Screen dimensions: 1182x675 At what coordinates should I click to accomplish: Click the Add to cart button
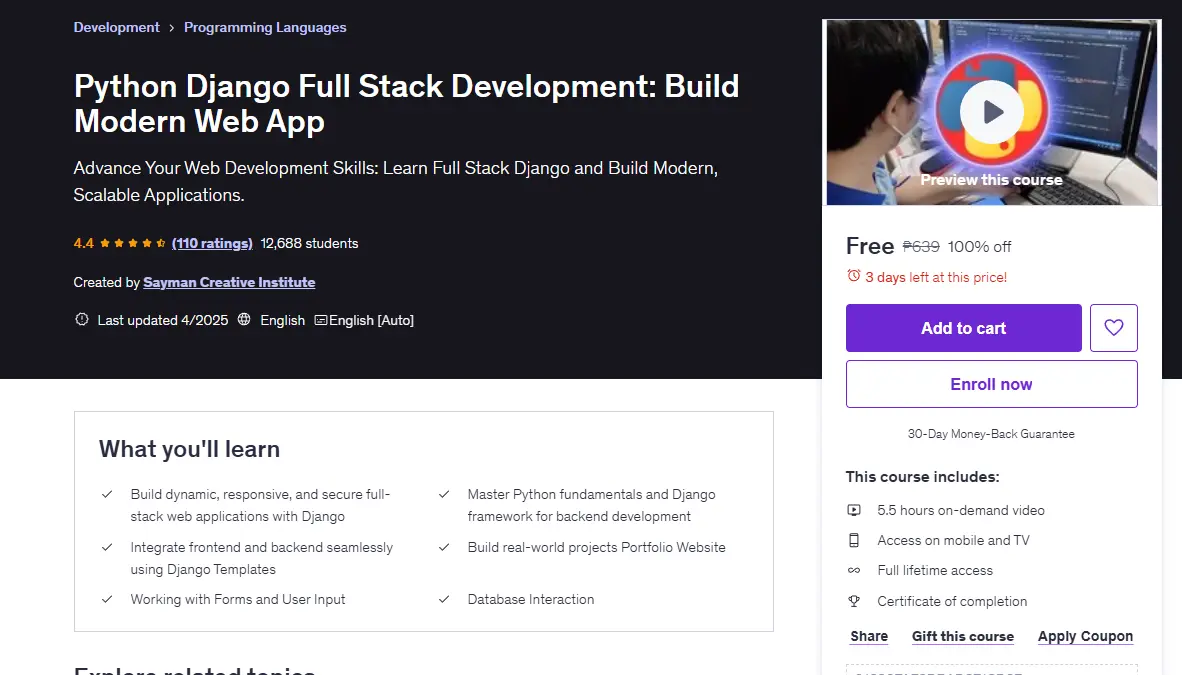pos(963,327)
